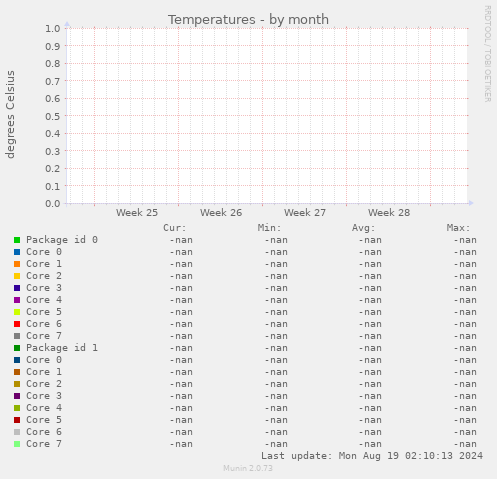Click the Max value in Package id 1 row
This screenshot has width=497, height=479.
[x=465, y=348]
